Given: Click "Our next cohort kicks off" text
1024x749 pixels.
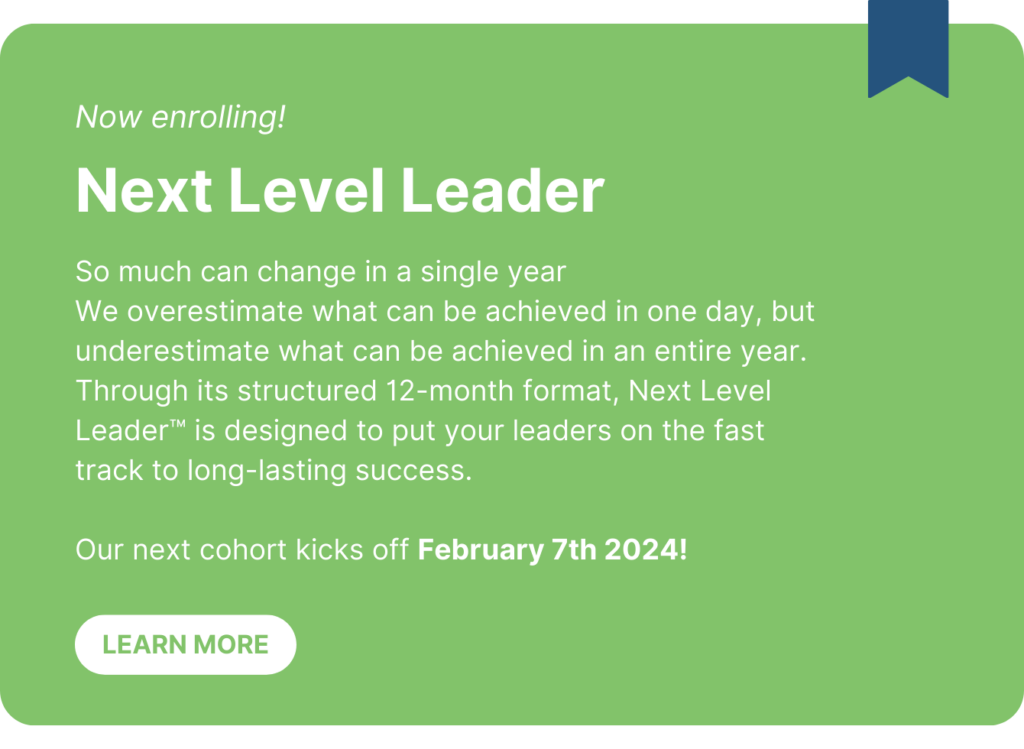Looking at the screenshot, I should click(243, 550).
